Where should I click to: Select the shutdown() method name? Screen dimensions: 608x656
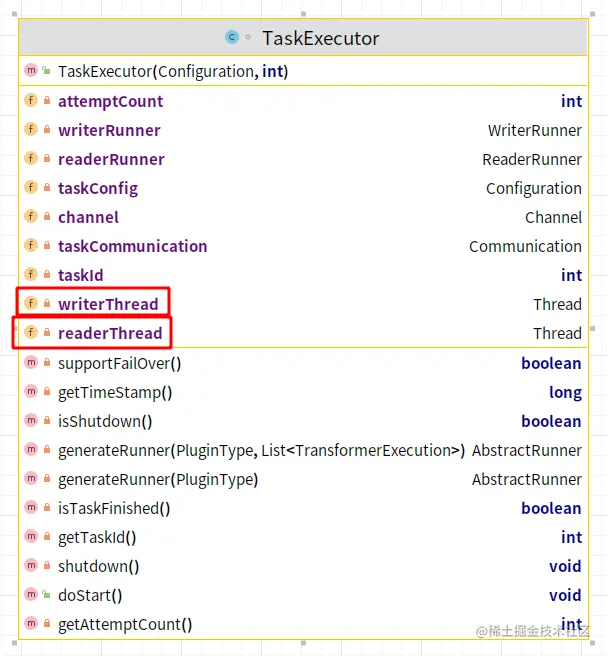click(99, 566)
